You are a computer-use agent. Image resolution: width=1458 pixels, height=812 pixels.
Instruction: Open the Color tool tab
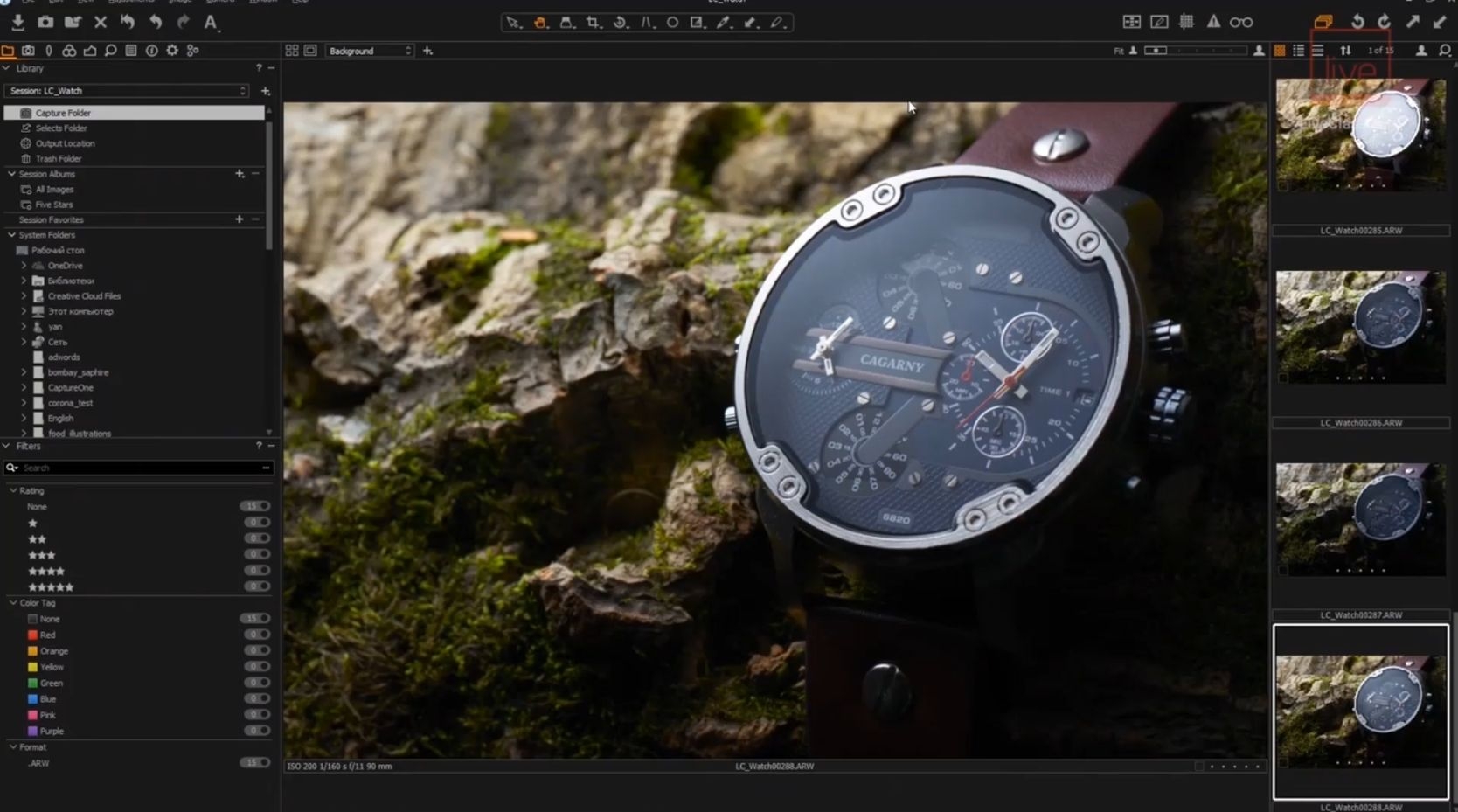click(x=69, y=51)
